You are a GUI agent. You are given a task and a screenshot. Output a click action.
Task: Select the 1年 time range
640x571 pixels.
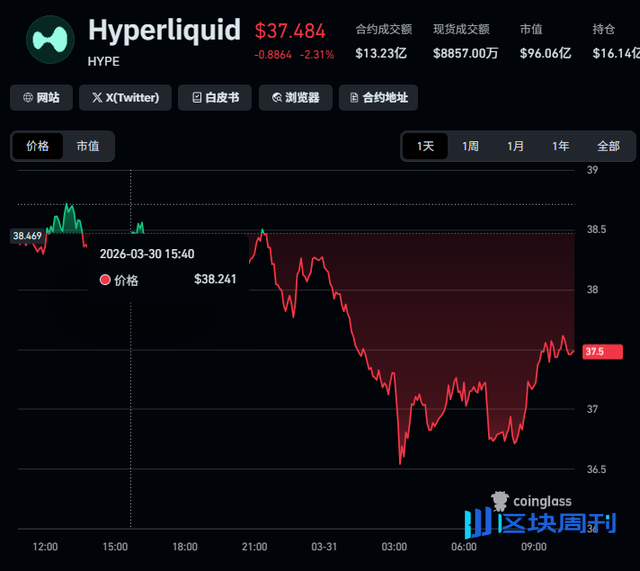point(560,146)
